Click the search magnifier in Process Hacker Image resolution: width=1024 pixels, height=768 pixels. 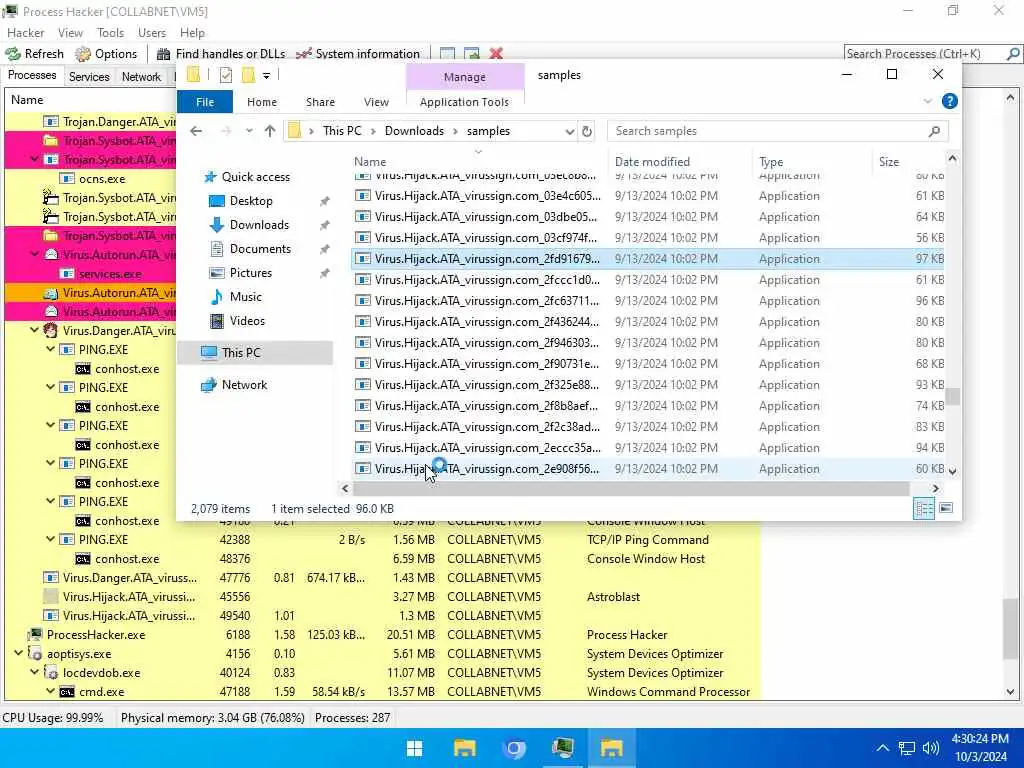pos(1013,54)
